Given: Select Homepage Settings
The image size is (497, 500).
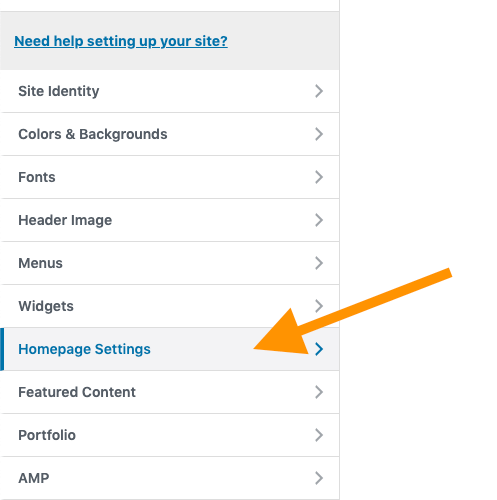Looking at the screenshot, I should point(170,349).
